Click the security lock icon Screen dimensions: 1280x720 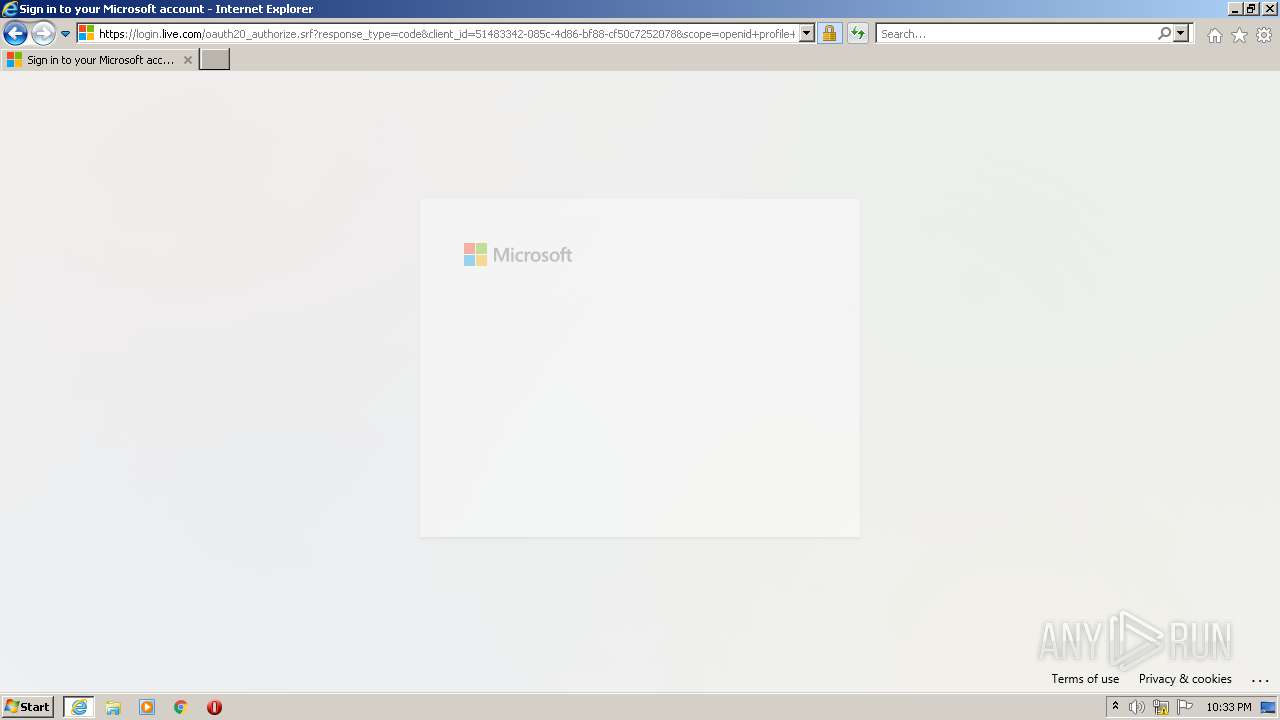pos(829,34)
